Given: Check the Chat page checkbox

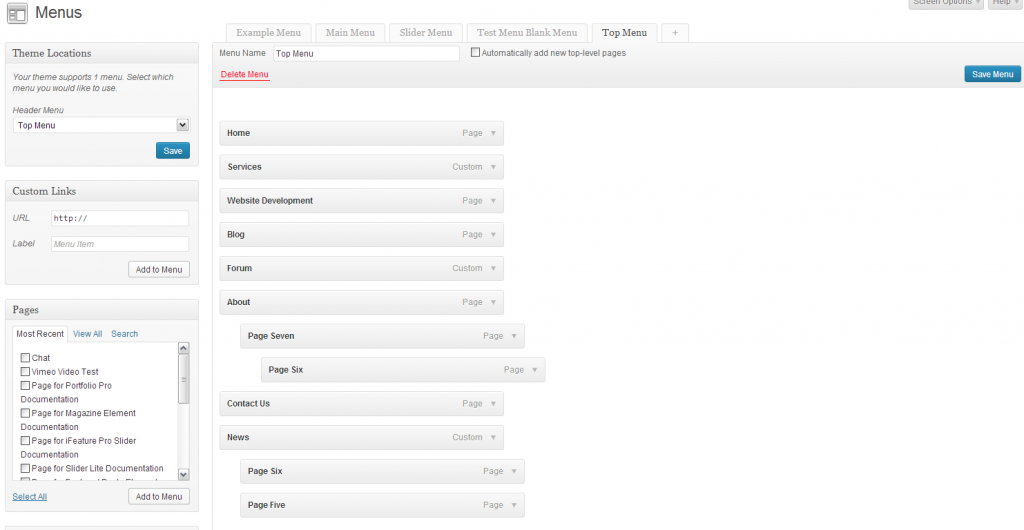Looking at the screenshot, I should click(25, 358).
